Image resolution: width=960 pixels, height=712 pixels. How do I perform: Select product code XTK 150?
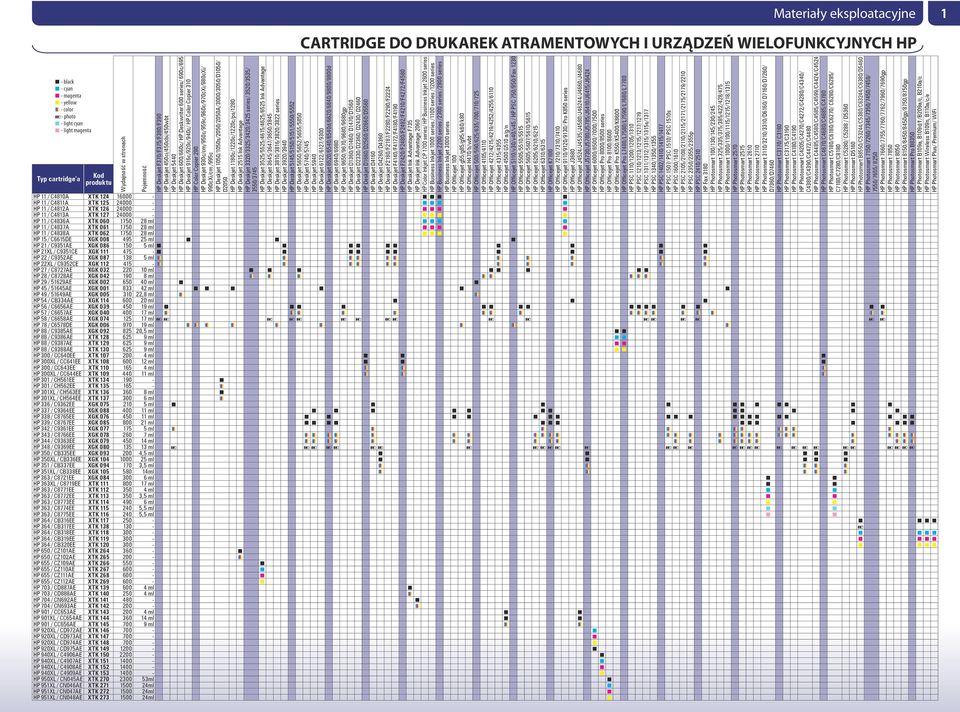click(98, 654)
